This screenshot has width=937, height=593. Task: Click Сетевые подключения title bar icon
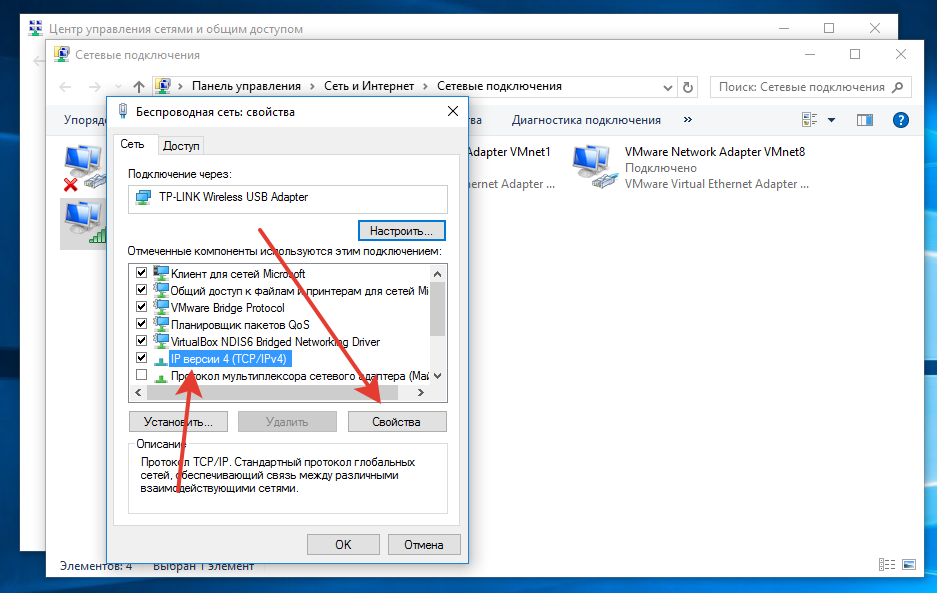click(x=61, y=54)
